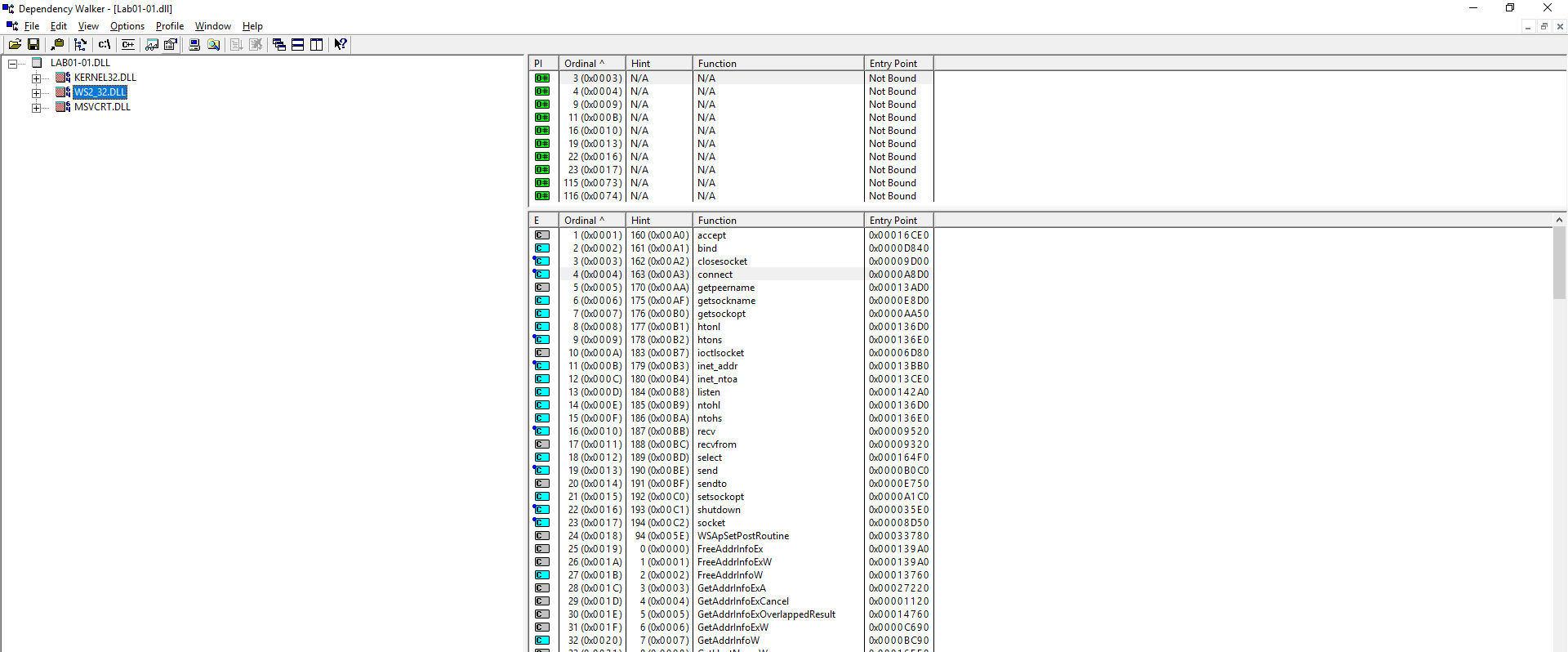This screenshot has width=1568, height=652.
Task: Collapse the LAB01-01.DLL root node
Action: pyautogui.click(x=13, y=63)
